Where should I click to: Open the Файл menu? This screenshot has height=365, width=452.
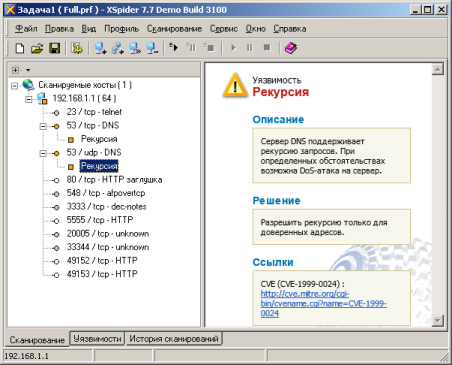pyautogui.click(x=26, y=29)
